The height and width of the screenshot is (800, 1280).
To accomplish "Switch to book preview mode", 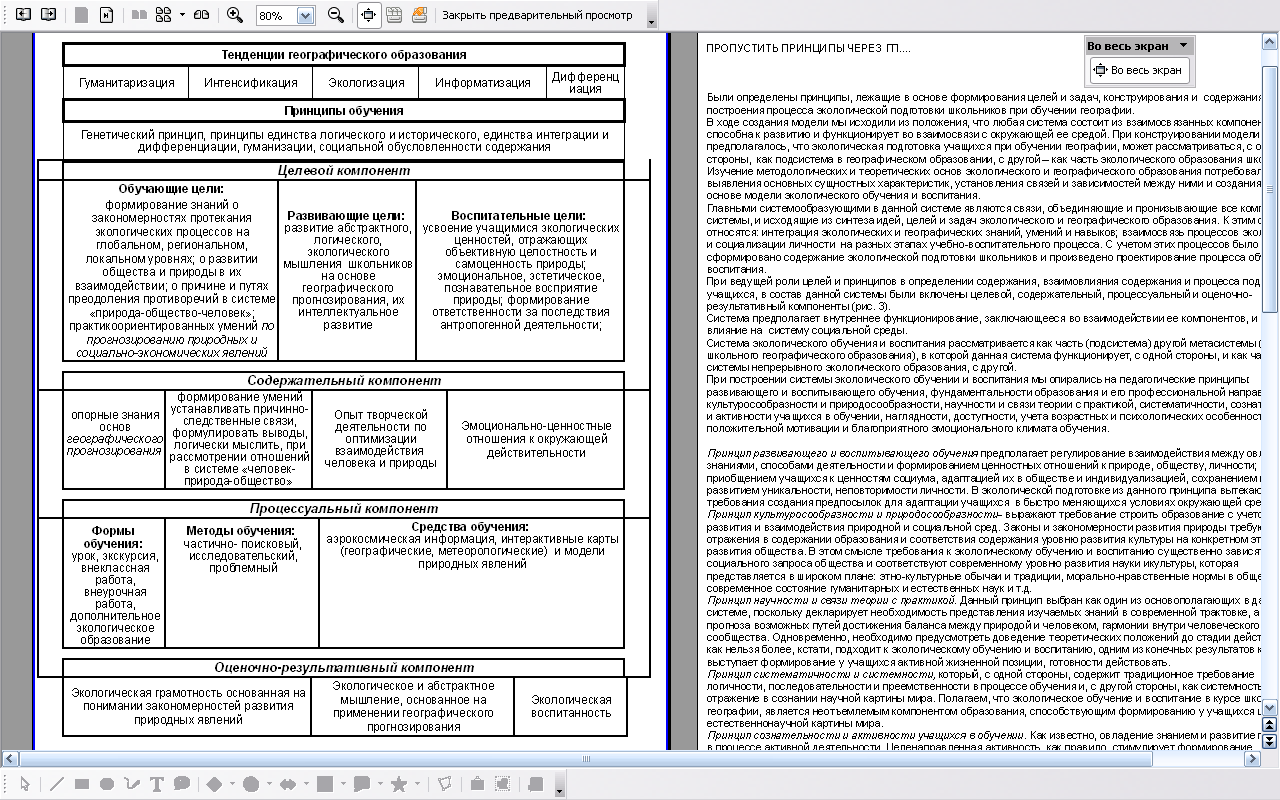I will (202, 15).
